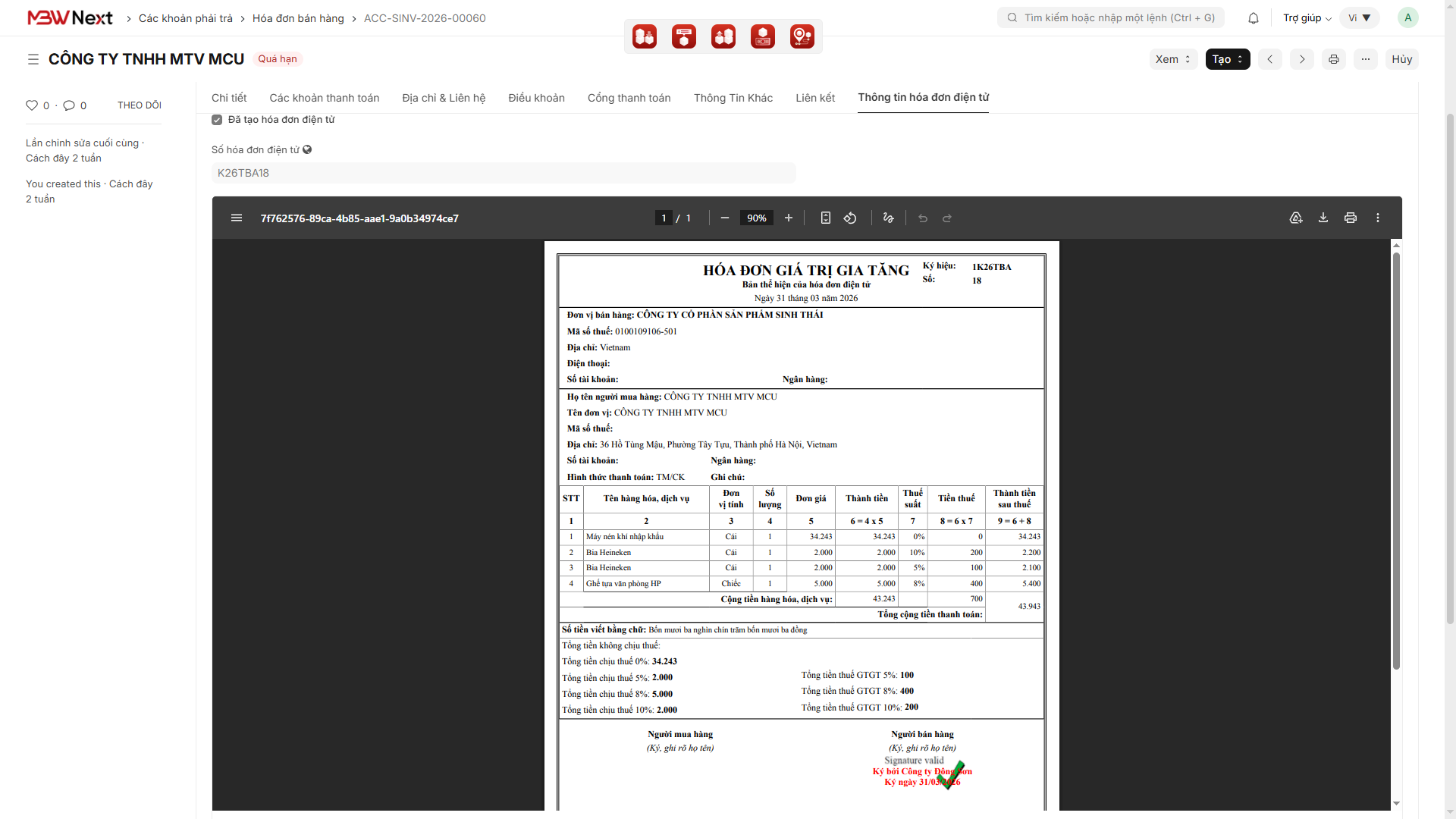This screenshot has width=1456, height=819.
Task: Go to Hóa đơn bán hàng breadcrumb
Action: click(x=298, y=18)
